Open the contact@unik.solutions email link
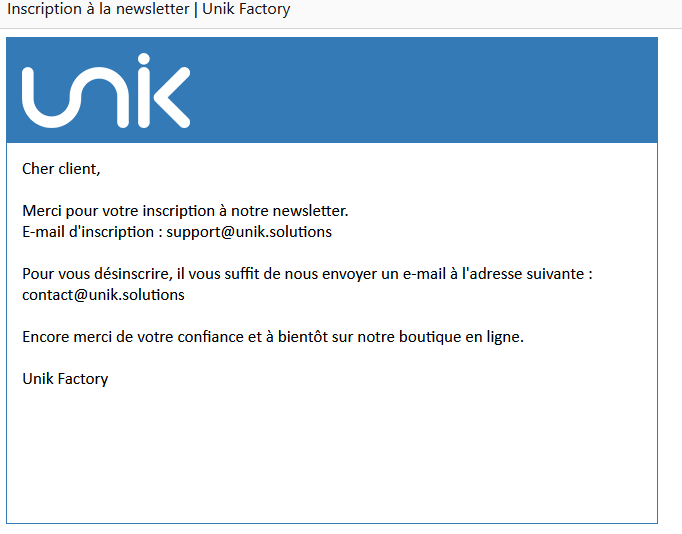Viewport: 682px width, 534px height. click(103, 295)
